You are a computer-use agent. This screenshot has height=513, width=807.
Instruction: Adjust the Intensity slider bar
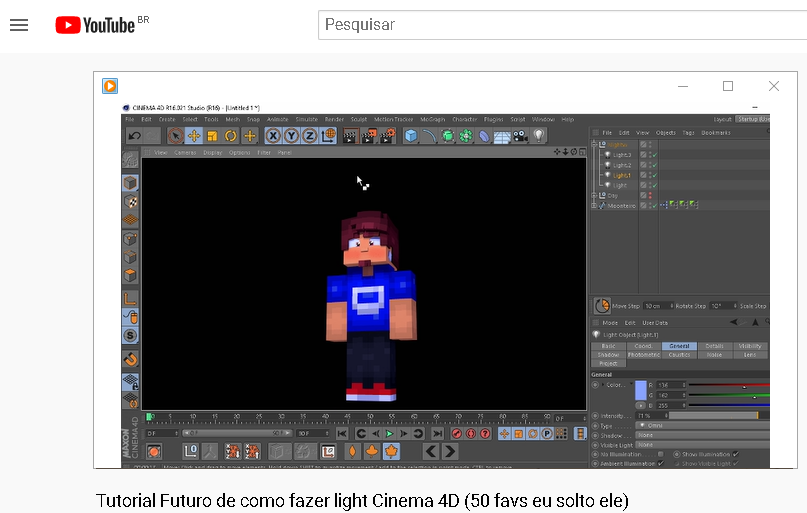click(718, 415)
